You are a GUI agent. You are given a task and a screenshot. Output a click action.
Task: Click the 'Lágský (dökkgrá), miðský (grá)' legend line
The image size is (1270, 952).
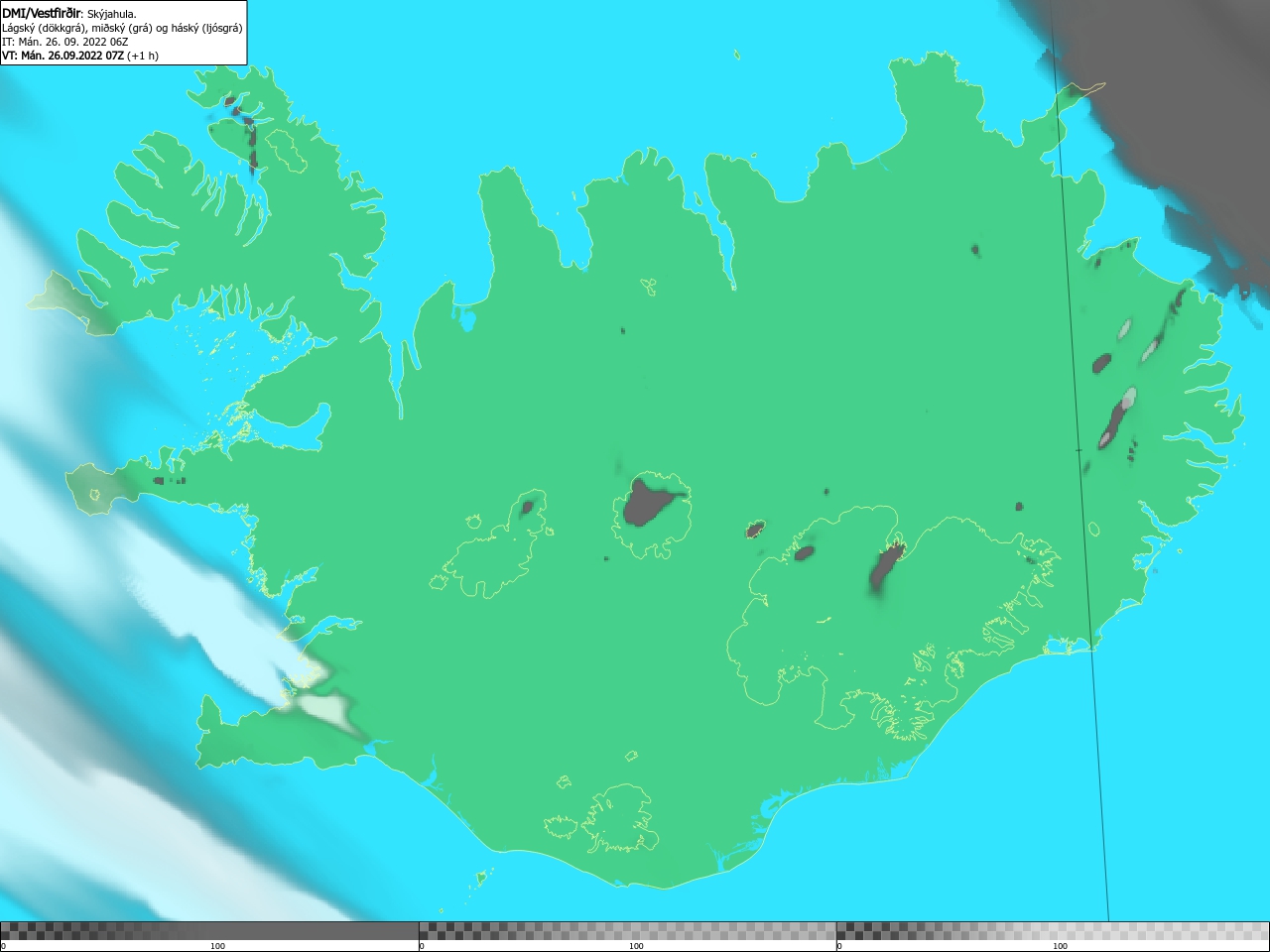point(122,28)
